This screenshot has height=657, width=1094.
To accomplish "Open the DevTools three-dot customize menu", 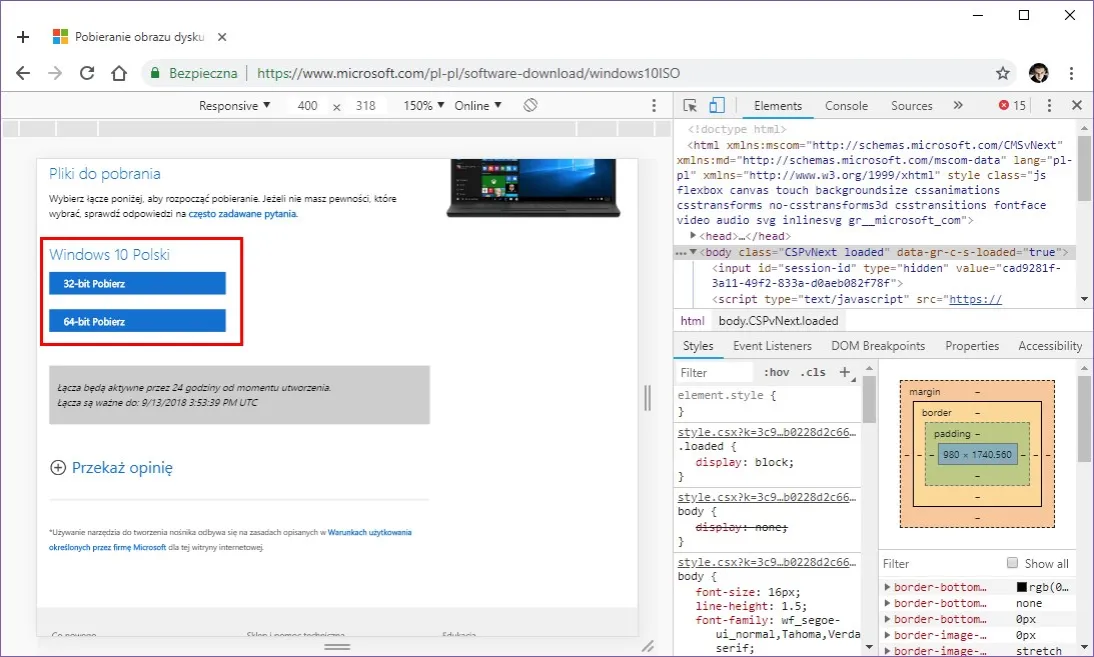I will click(x=1048, y=105).
